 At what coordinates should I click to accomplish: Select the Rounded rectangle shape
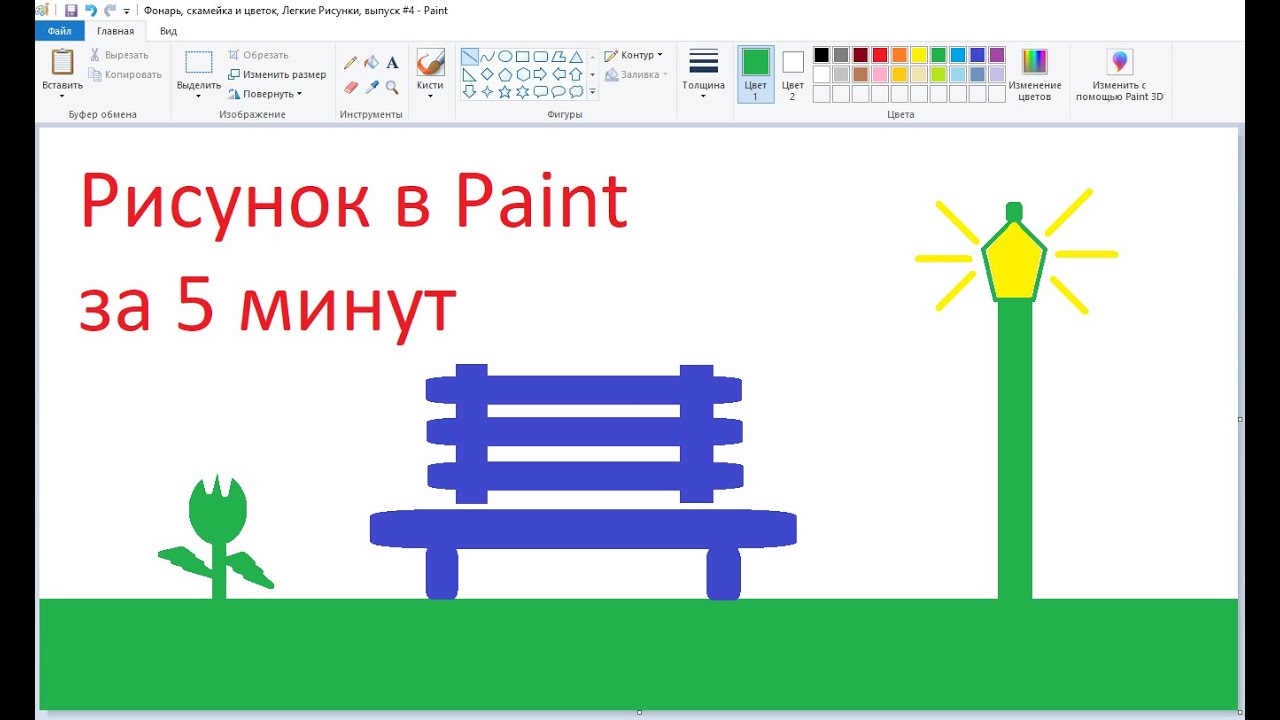click(540, 56)
